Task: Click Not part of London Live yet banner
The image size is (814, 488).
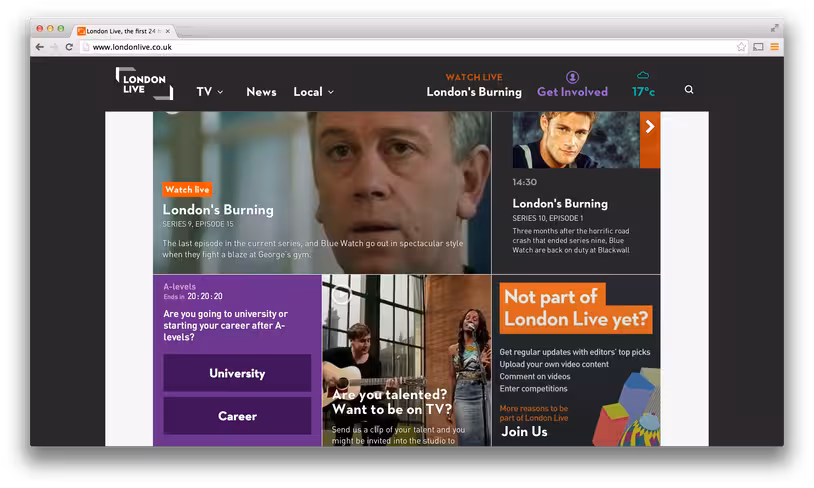Action: (x=575, y=308)
